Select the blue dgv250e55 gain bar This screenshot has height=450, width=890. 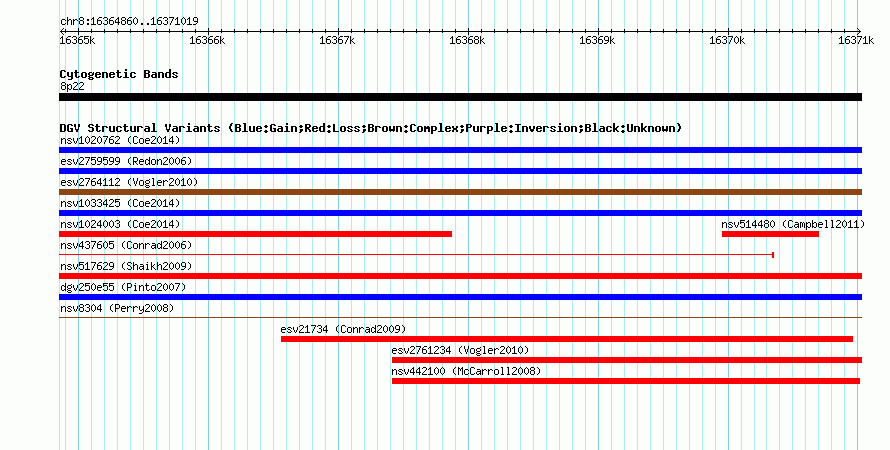pyautogui.click(x=460, y=297)
